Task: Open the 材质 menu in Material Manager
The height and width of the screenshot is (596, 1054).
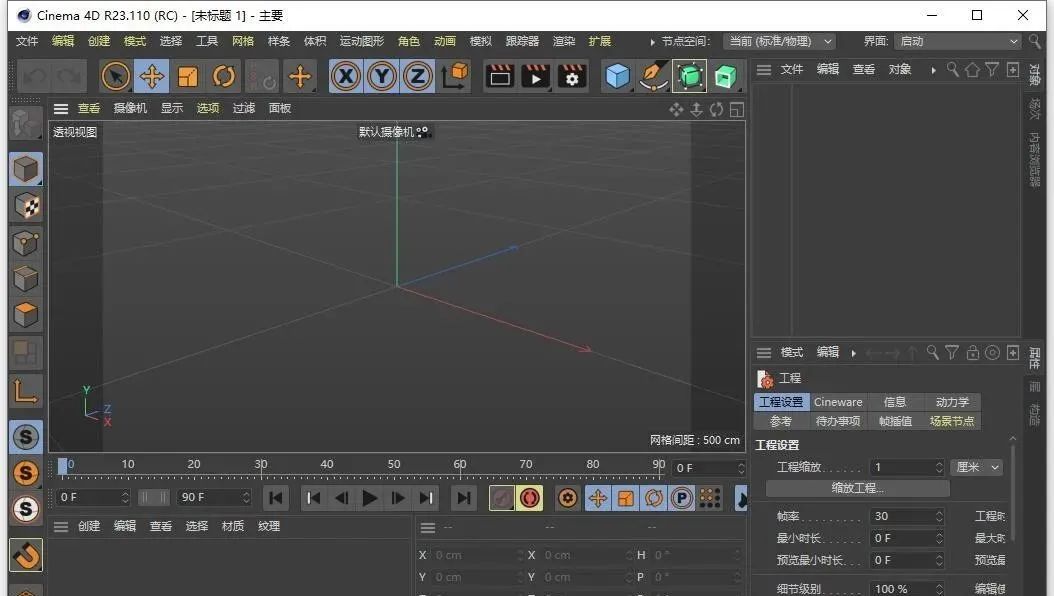Action: coord(233,526)
